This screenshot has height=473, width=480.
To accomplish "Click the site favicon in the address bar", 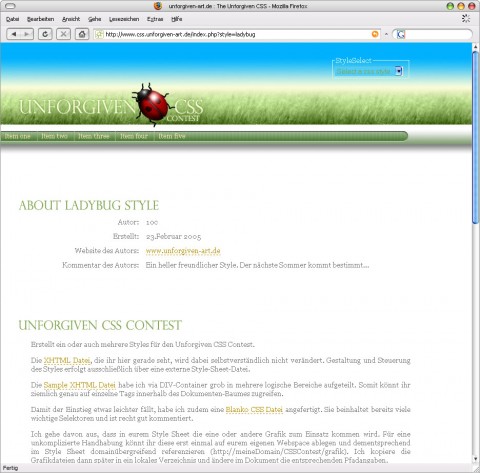I will (x=99, y=34).
